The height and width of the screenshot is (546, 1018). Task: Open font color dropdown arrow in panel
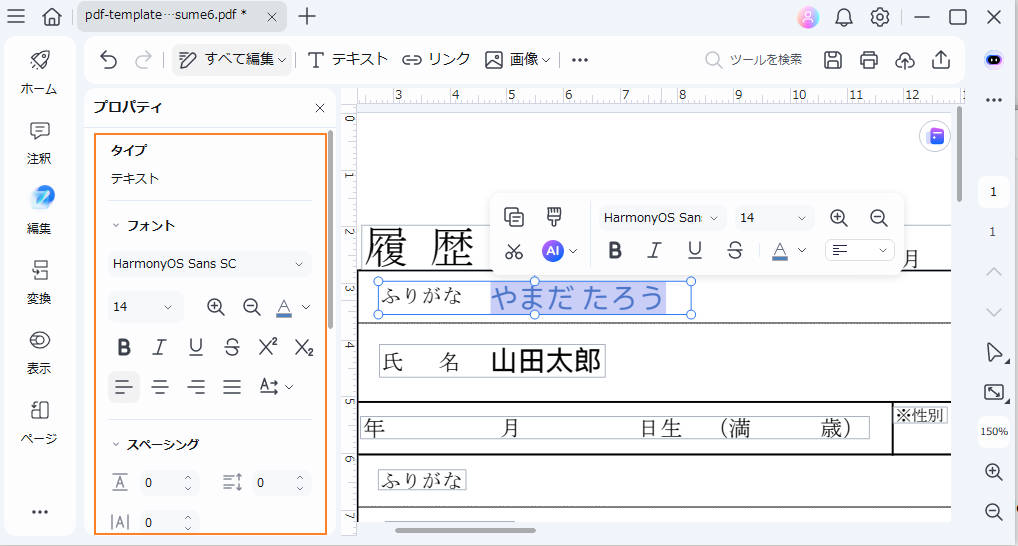tap(306, 307)
